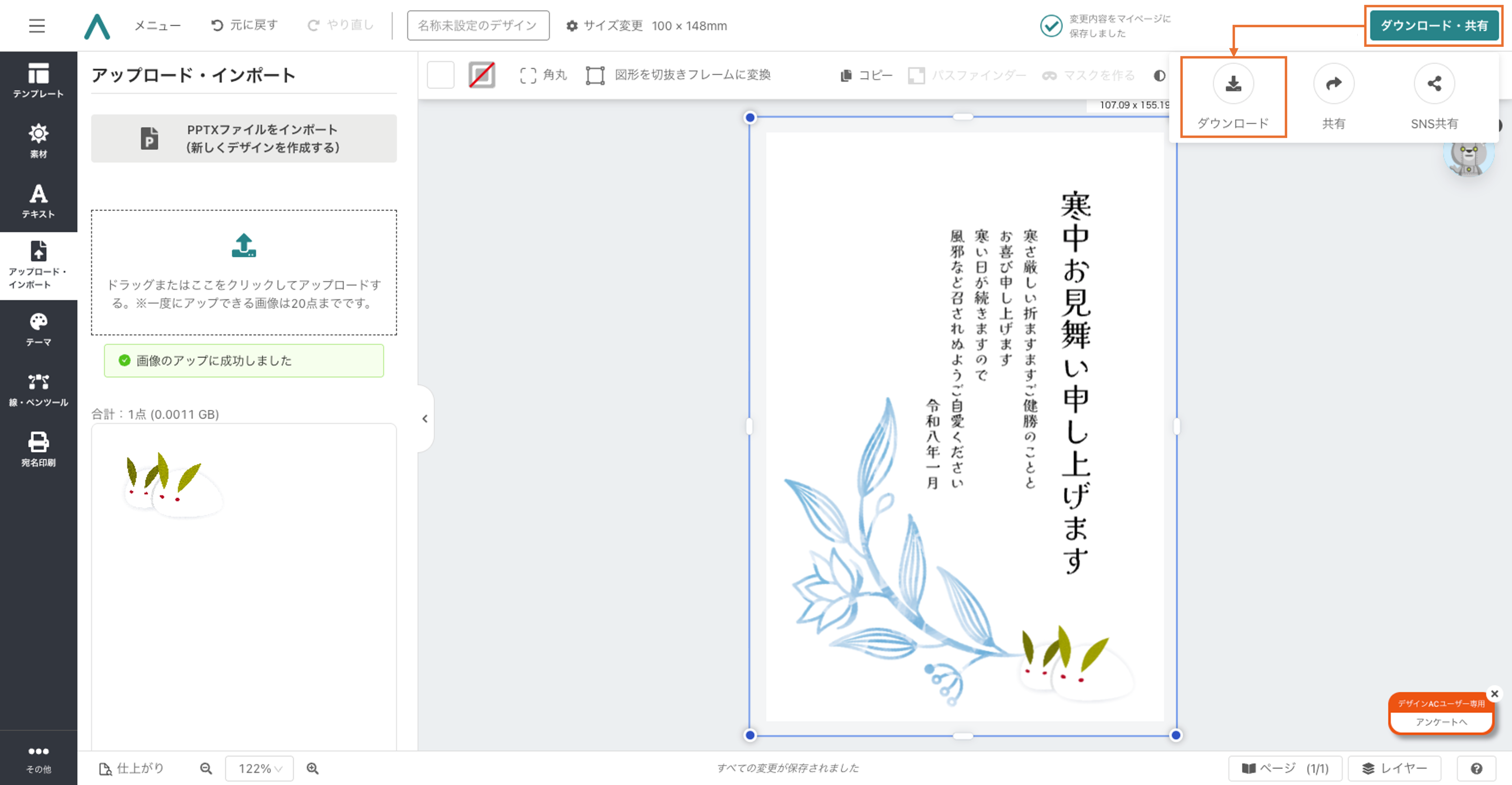The width and height of the screenshot is (1512, 785).
Task: Toggle 角丸 rounded corners option
Action: (x=543, y=75)
